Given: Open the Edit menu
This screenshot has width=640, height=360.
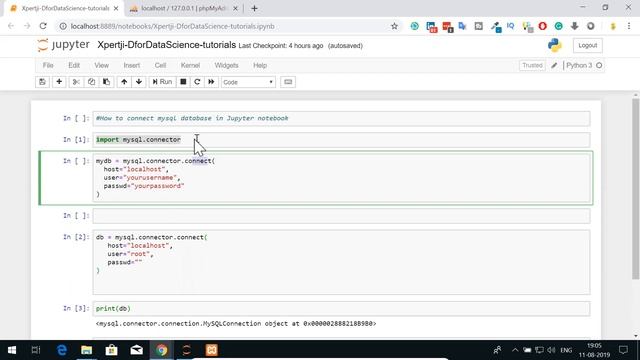Looking at the screenshot, I should (x=74, y=65).
